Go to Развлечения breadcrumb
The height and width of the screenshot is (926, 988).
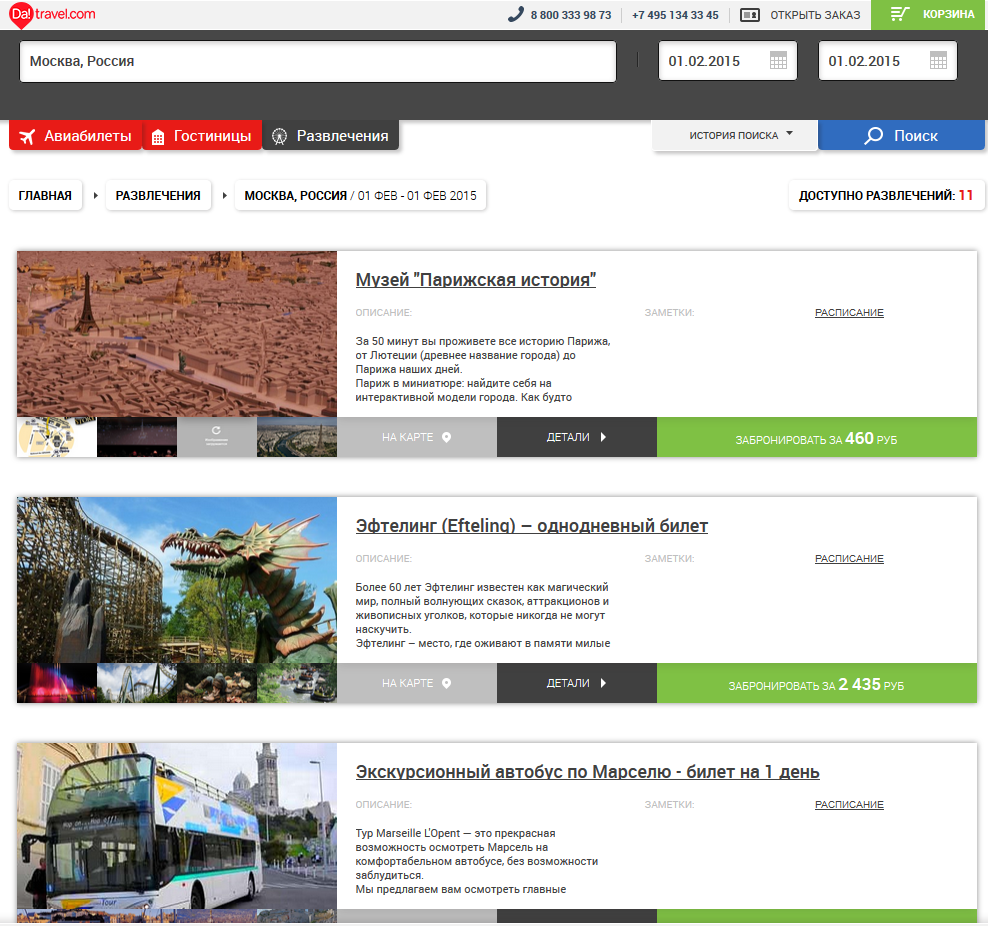click(x=158, y=196)
